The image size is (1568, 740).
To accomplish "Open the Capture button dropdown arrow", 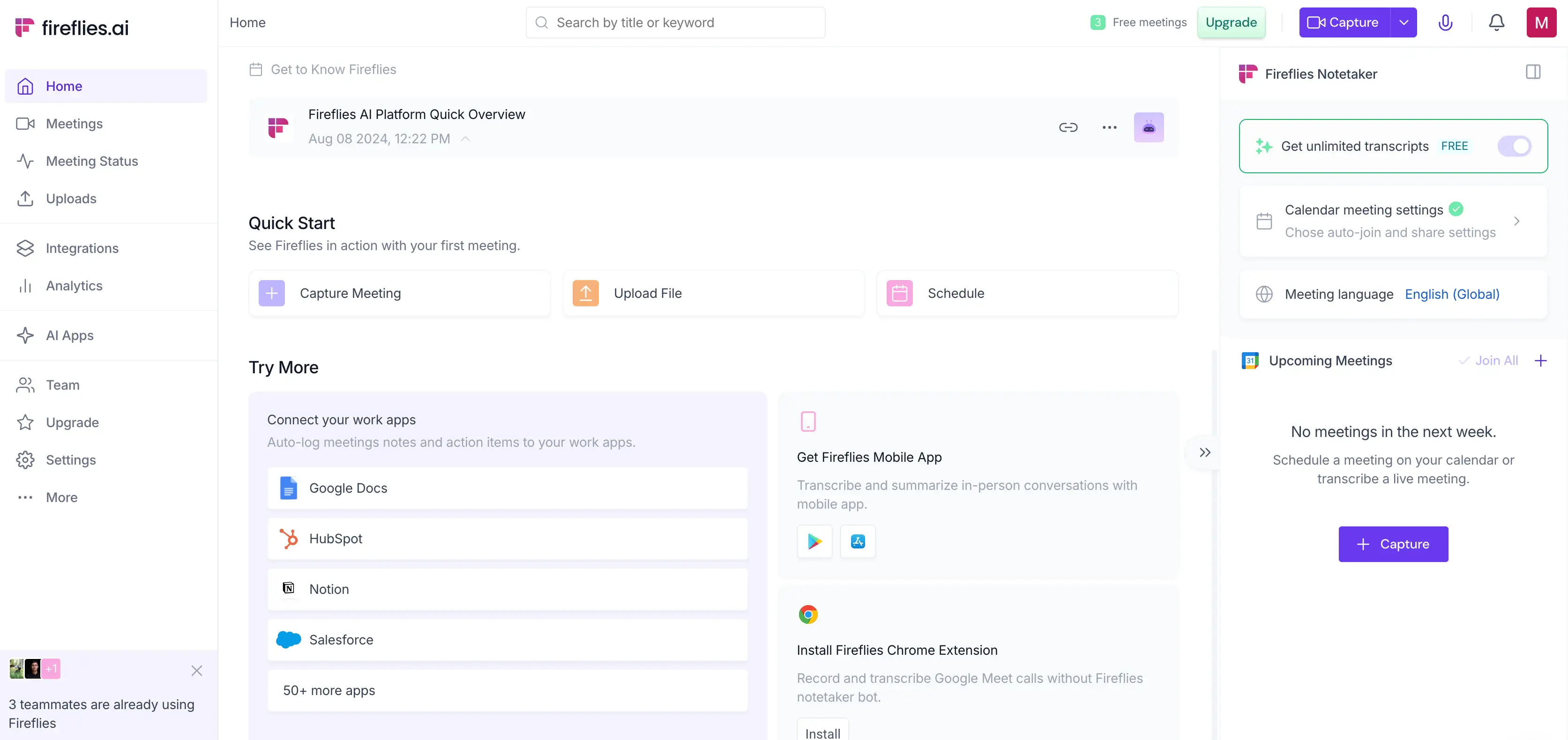I will pyautogui.click(x=1404, y=22).
